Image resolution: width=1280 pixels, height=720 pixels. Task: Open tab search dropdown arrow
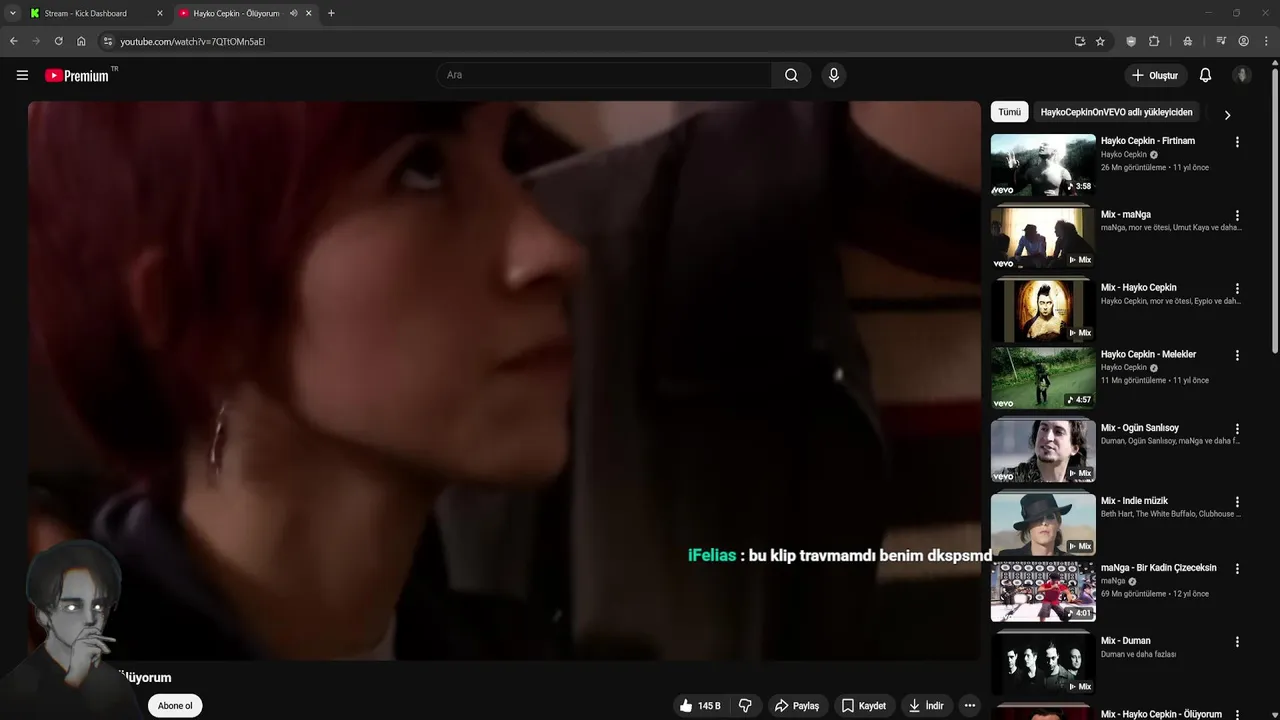[x=13, y=13]
